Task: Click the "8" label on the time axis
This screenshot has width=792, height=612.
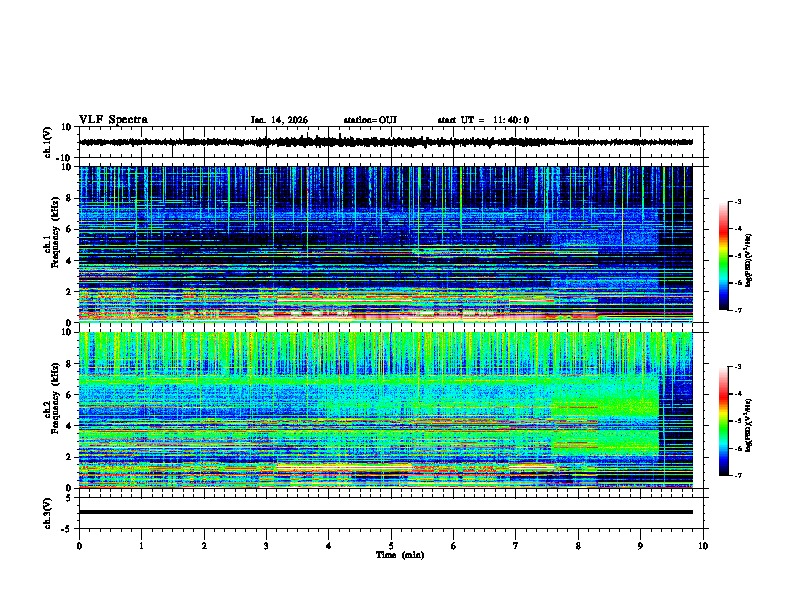Action: 578,546
